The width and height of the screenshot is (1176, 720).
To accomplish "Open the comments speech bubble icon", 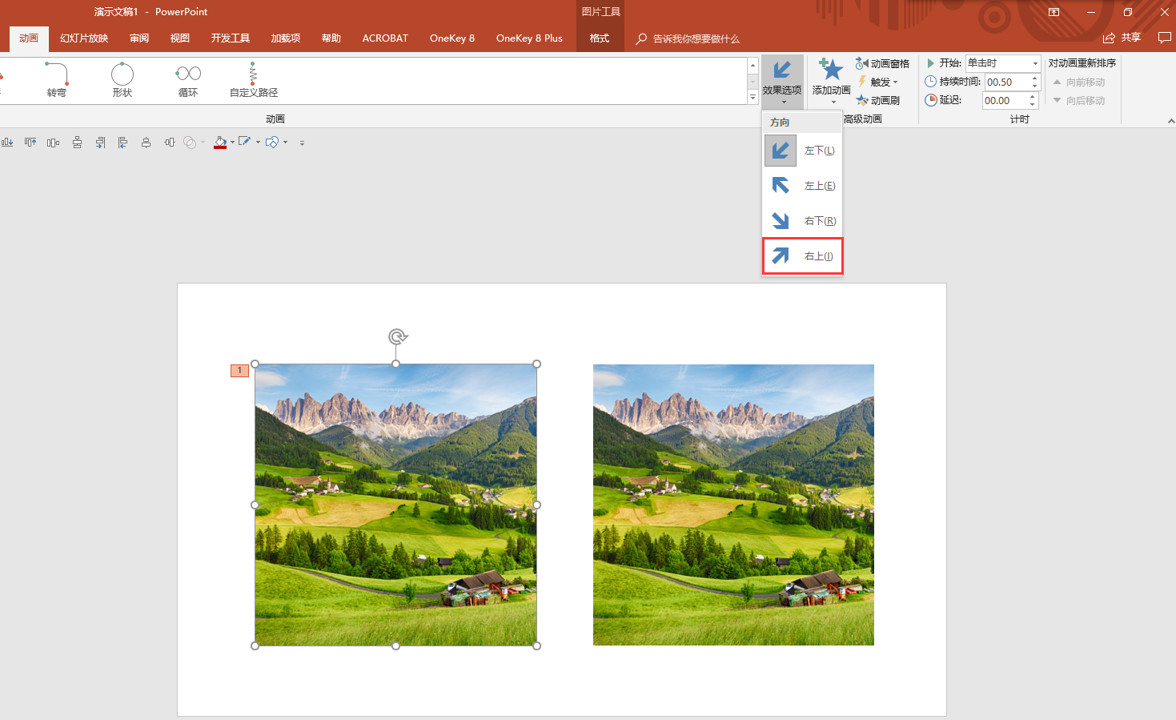I will click(1164, 38).
